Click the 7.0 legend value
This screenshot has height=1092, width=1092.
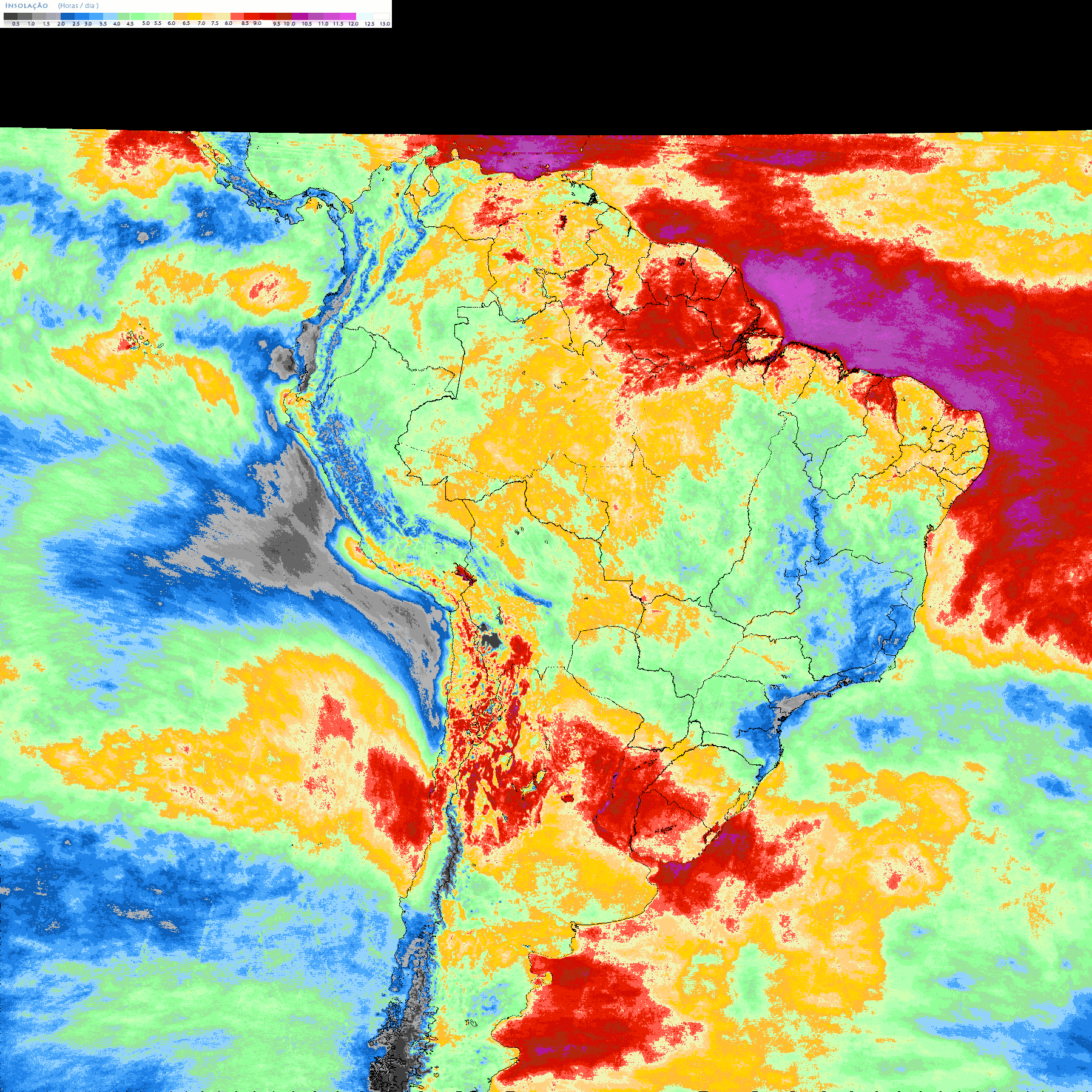pos(201,23)
